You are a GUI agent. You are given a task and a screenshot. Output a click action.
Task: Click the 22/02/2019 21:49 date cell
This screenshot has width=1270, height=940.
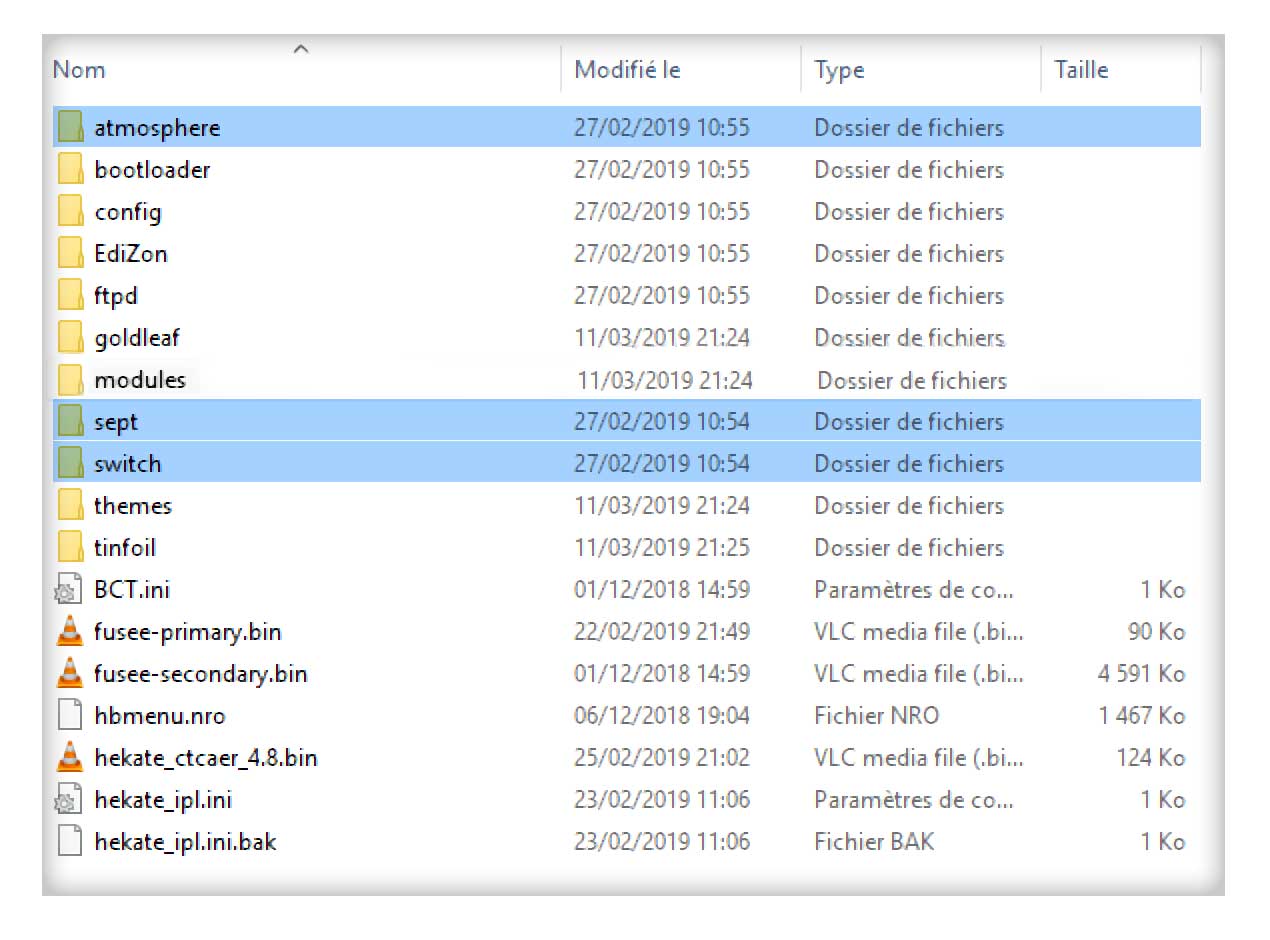coord(662,632)
